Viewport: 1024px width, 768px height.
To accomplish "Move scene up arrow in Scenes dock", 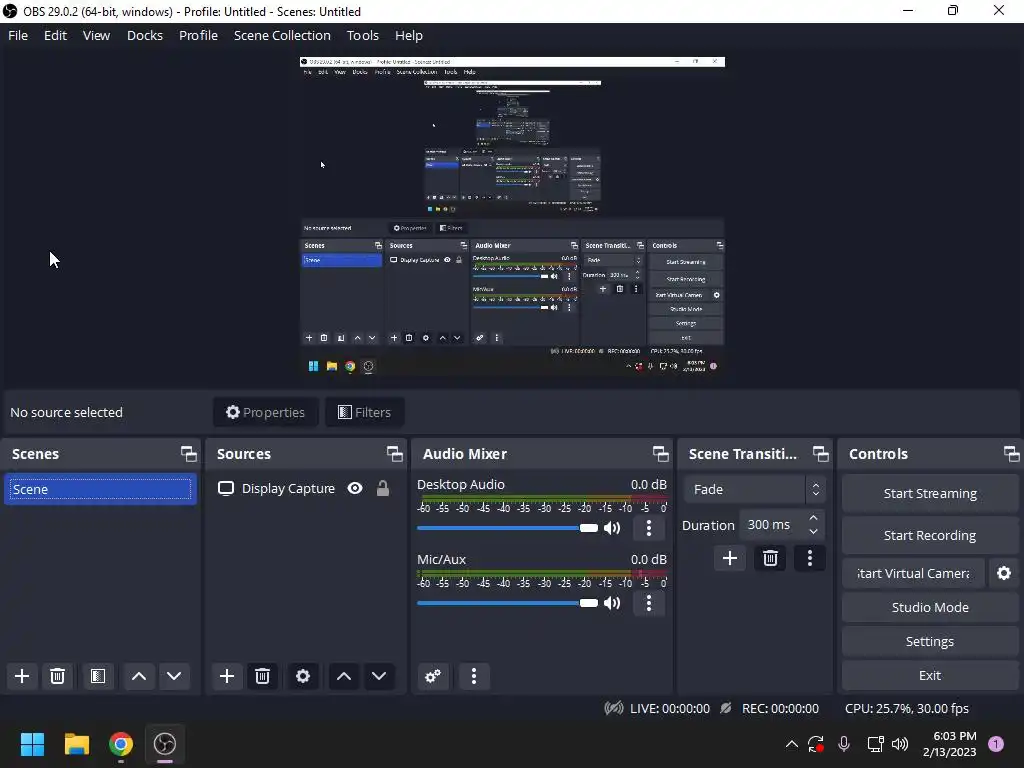I will pyautogui.click(x=138, y=676).
